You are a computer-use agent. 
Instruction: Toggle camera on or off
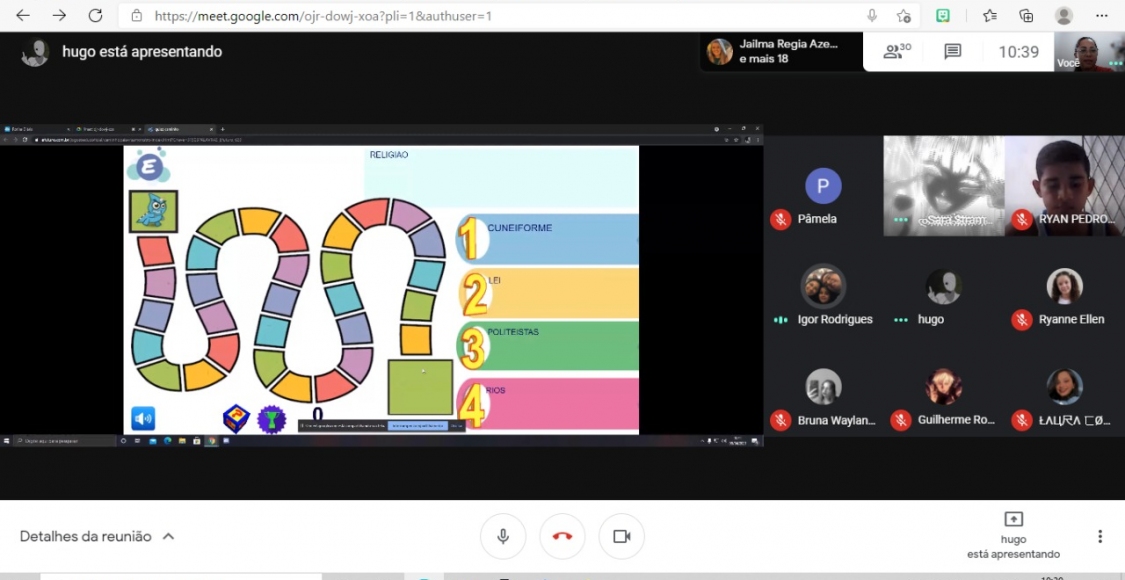[x=621, y=536]
